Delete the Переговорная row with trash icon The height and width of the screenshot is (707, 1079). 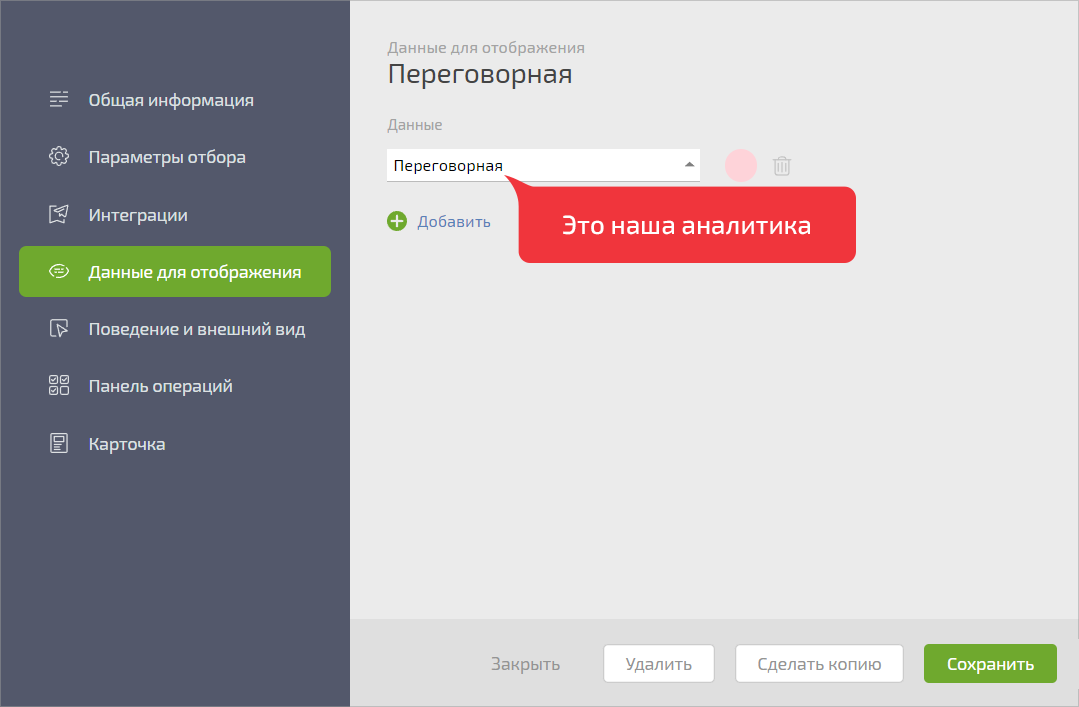point(781,166)
